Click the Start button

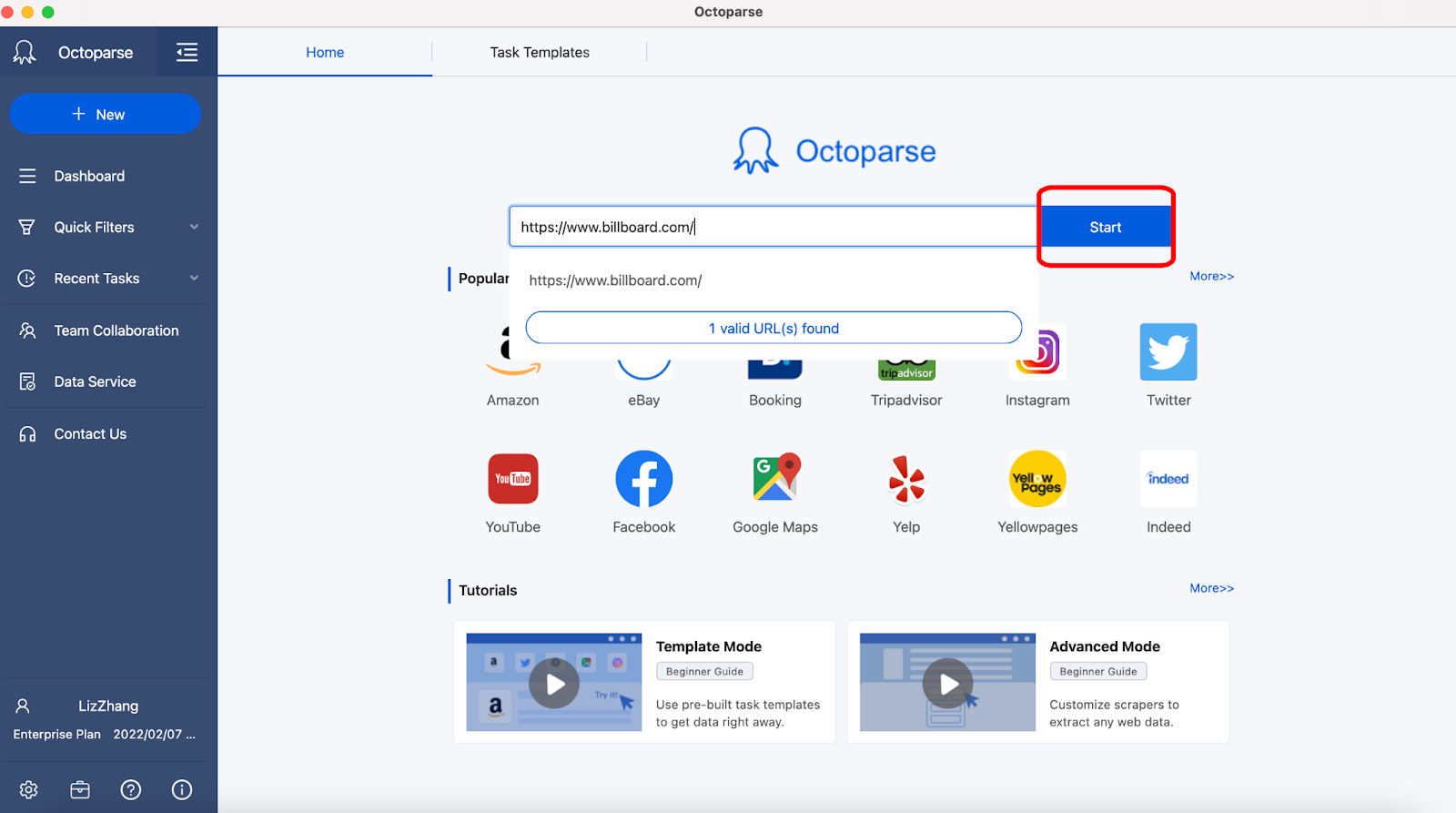click(x=1106, y=227)
